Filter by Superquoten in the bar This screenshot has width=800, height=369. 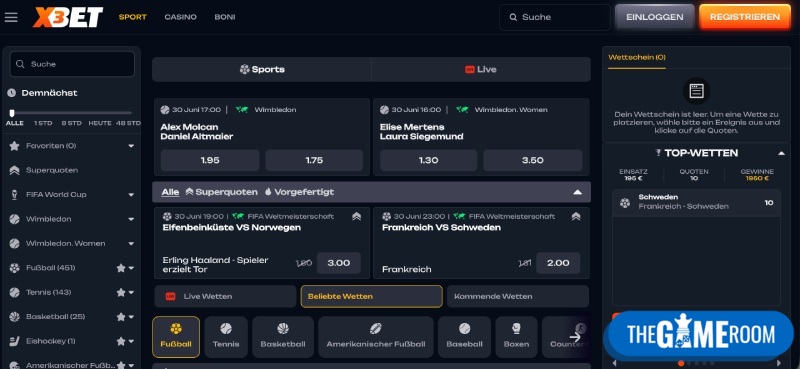221,192
